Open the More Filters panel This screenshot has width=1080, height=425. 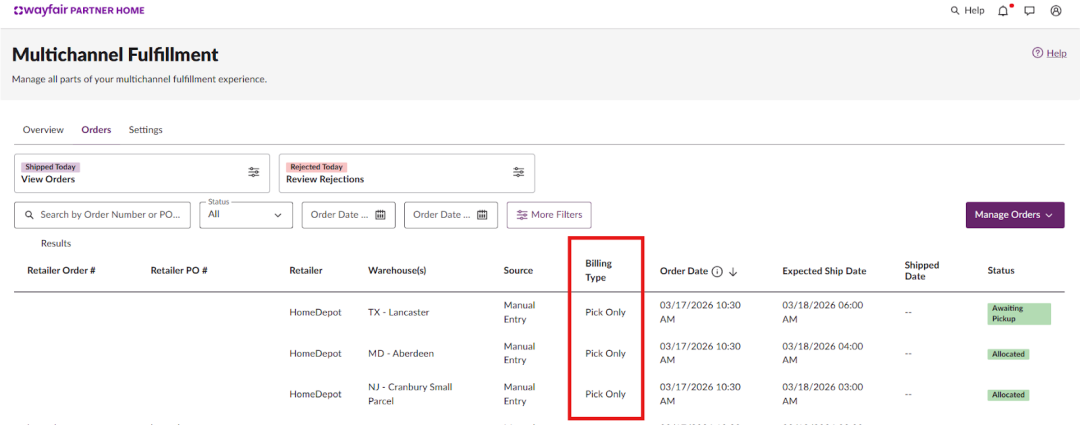pos(549,215)
